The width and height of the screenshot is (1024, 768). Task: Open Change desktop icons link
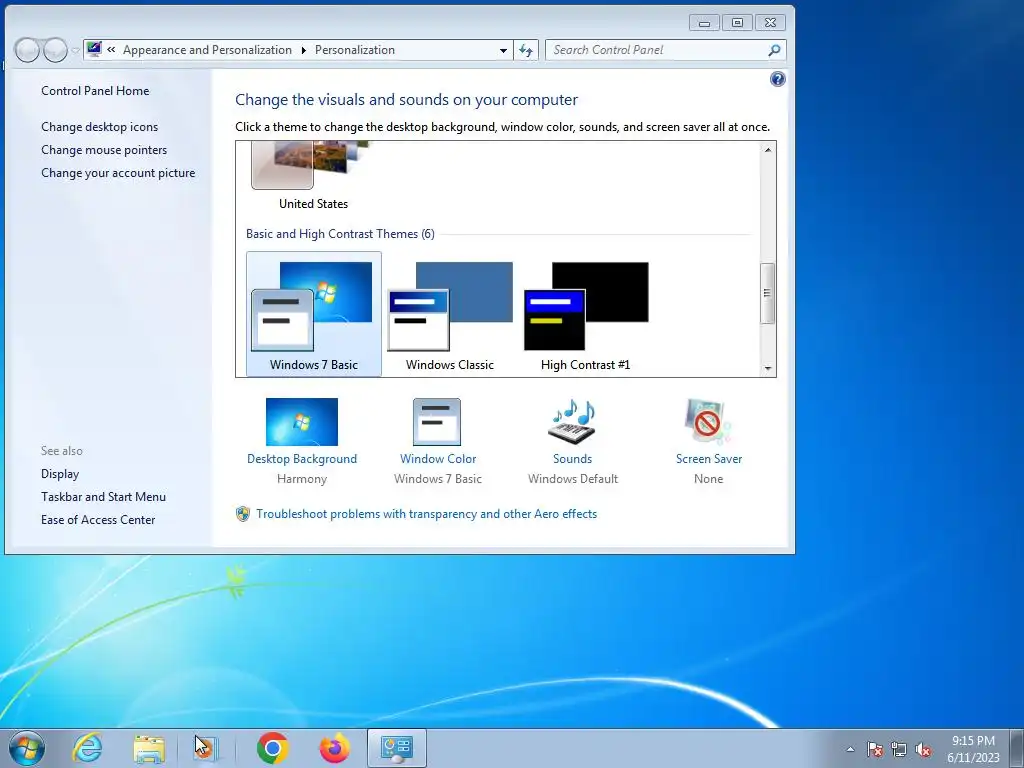pos(99,127)
